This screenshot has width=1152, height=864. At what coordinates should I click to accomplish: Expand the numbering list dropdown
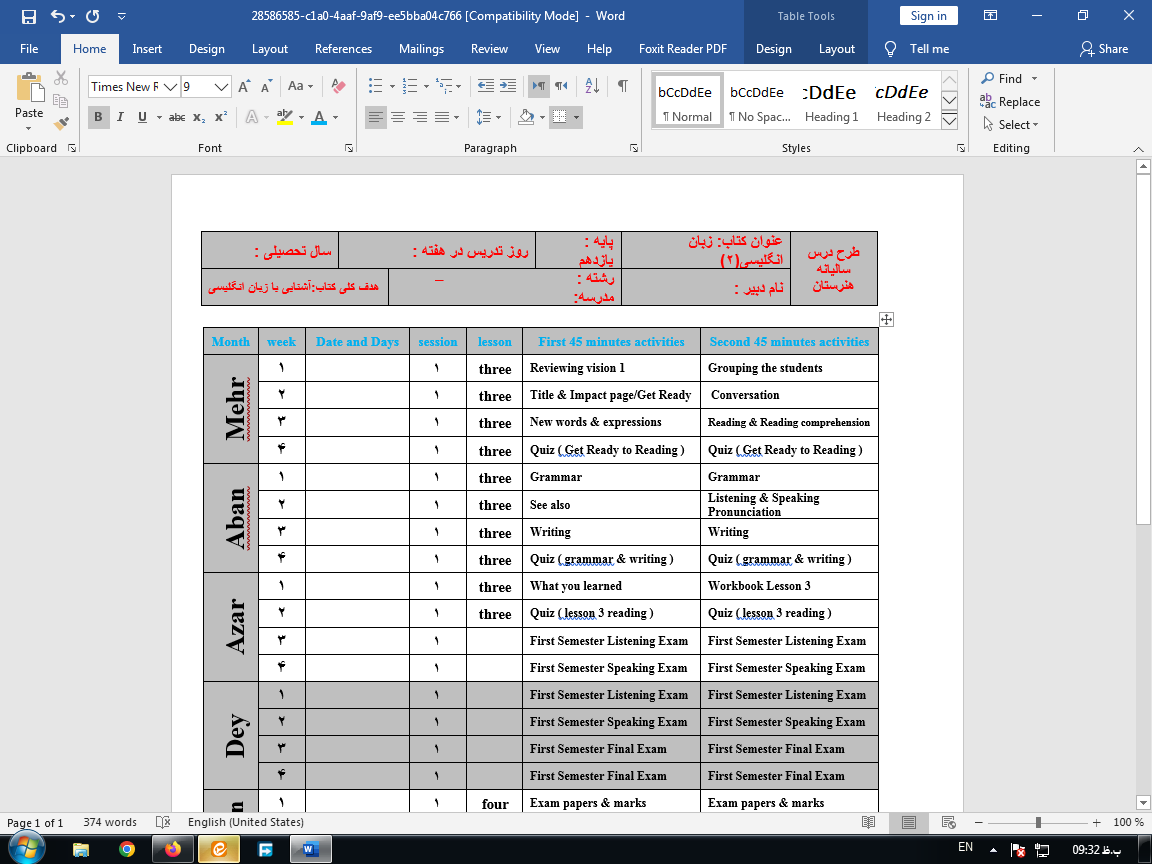click(x=426, y=86)
